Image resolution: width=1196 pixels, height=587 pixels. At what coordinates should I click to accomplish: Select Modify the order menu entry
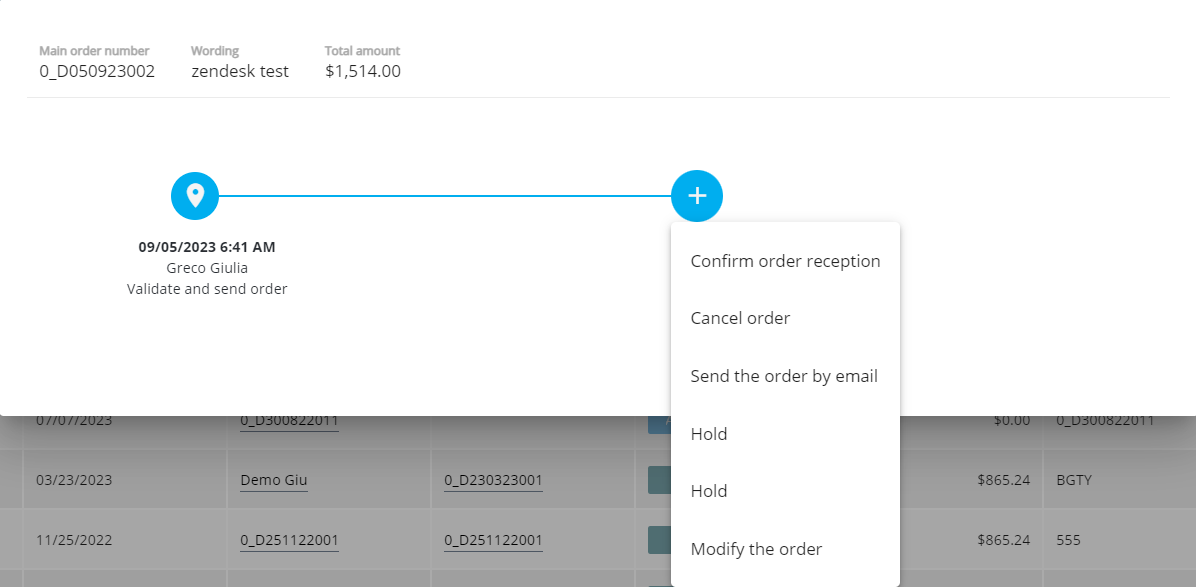[756, 549]
